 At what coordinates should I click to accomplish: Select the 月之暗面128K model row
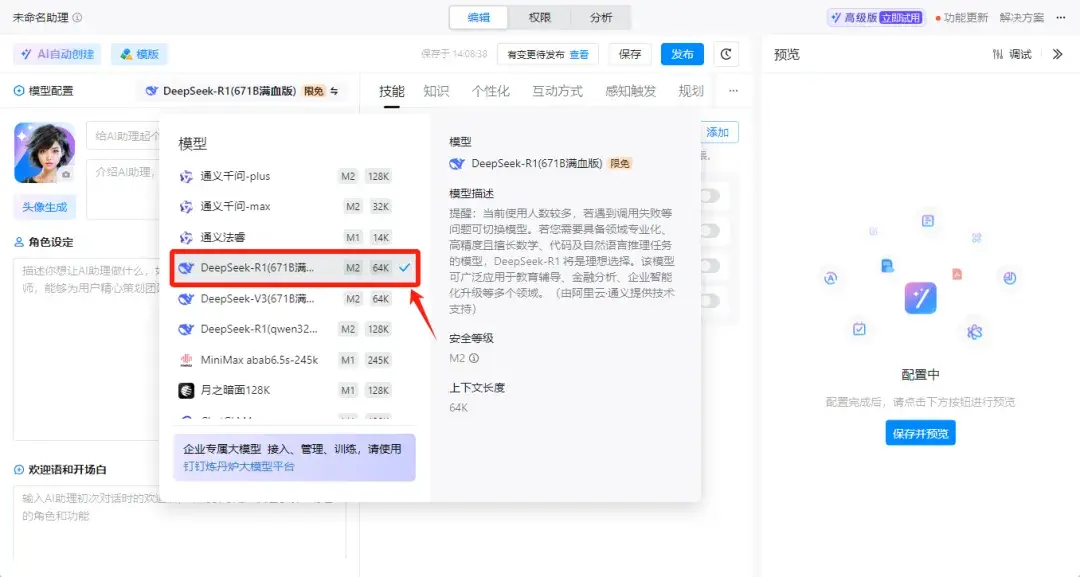click(x=294, y=390)
